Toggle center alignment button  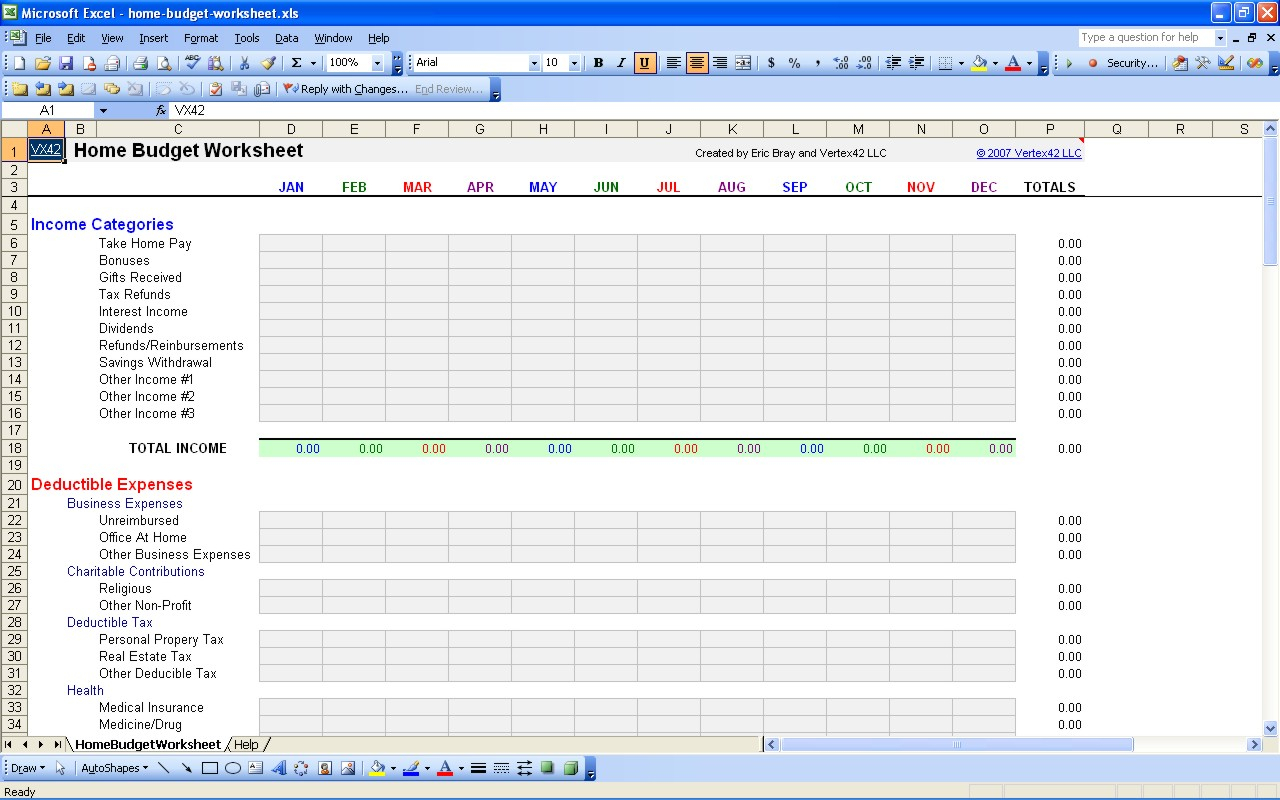tap(697, 63)
